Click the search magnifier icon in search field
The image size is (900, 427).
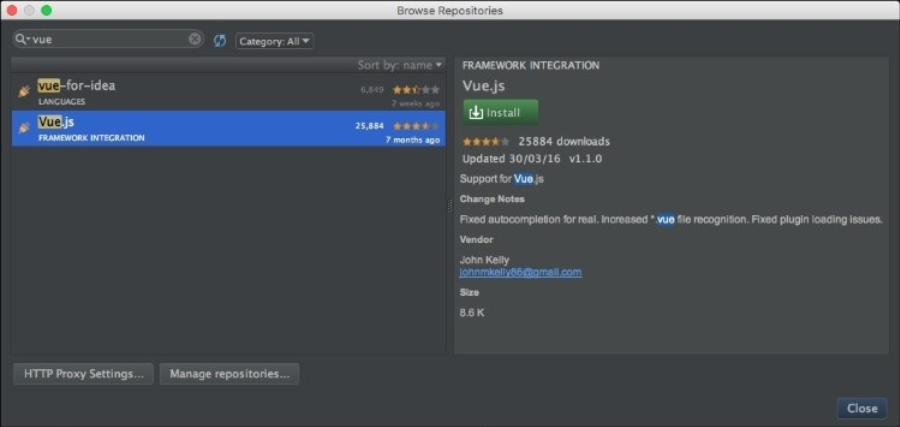tap(21, 40)
